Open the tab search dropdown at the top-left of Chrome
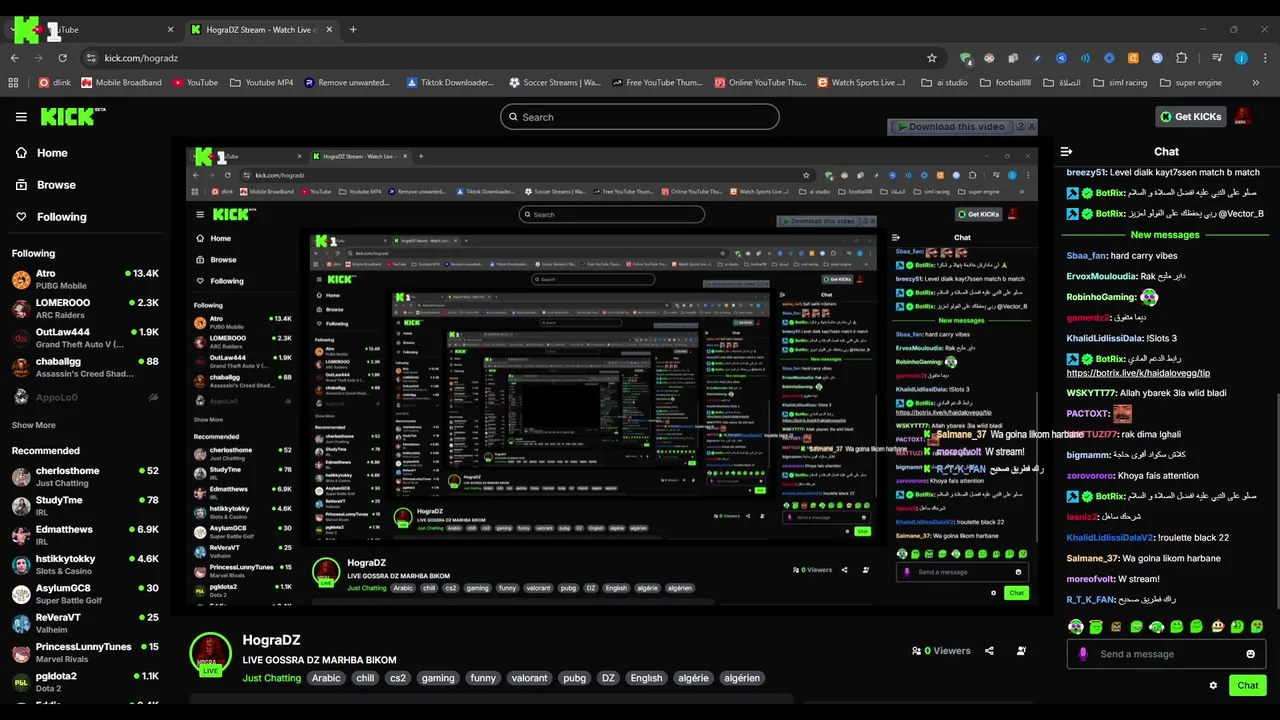This screenshot has height=720, width=1280. (12, 30)
